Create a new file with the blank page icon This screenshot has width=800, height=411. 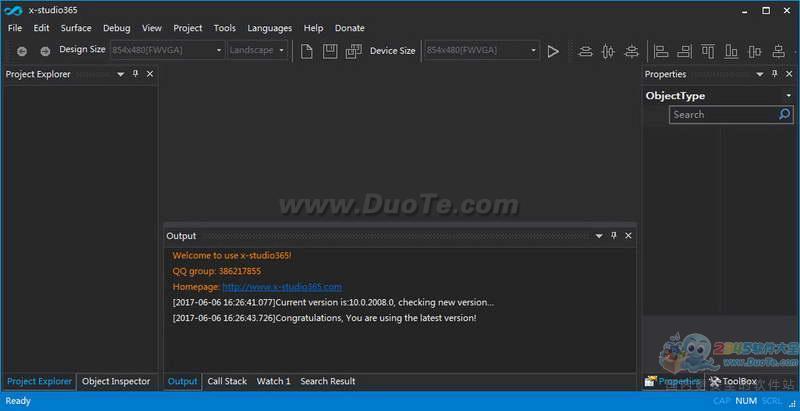[306, 51]
